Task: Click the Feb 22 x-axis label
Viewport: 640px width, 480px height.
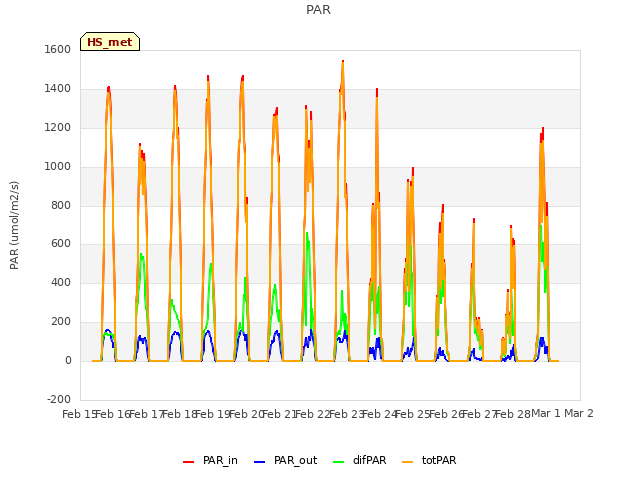Action: [313, 414]
